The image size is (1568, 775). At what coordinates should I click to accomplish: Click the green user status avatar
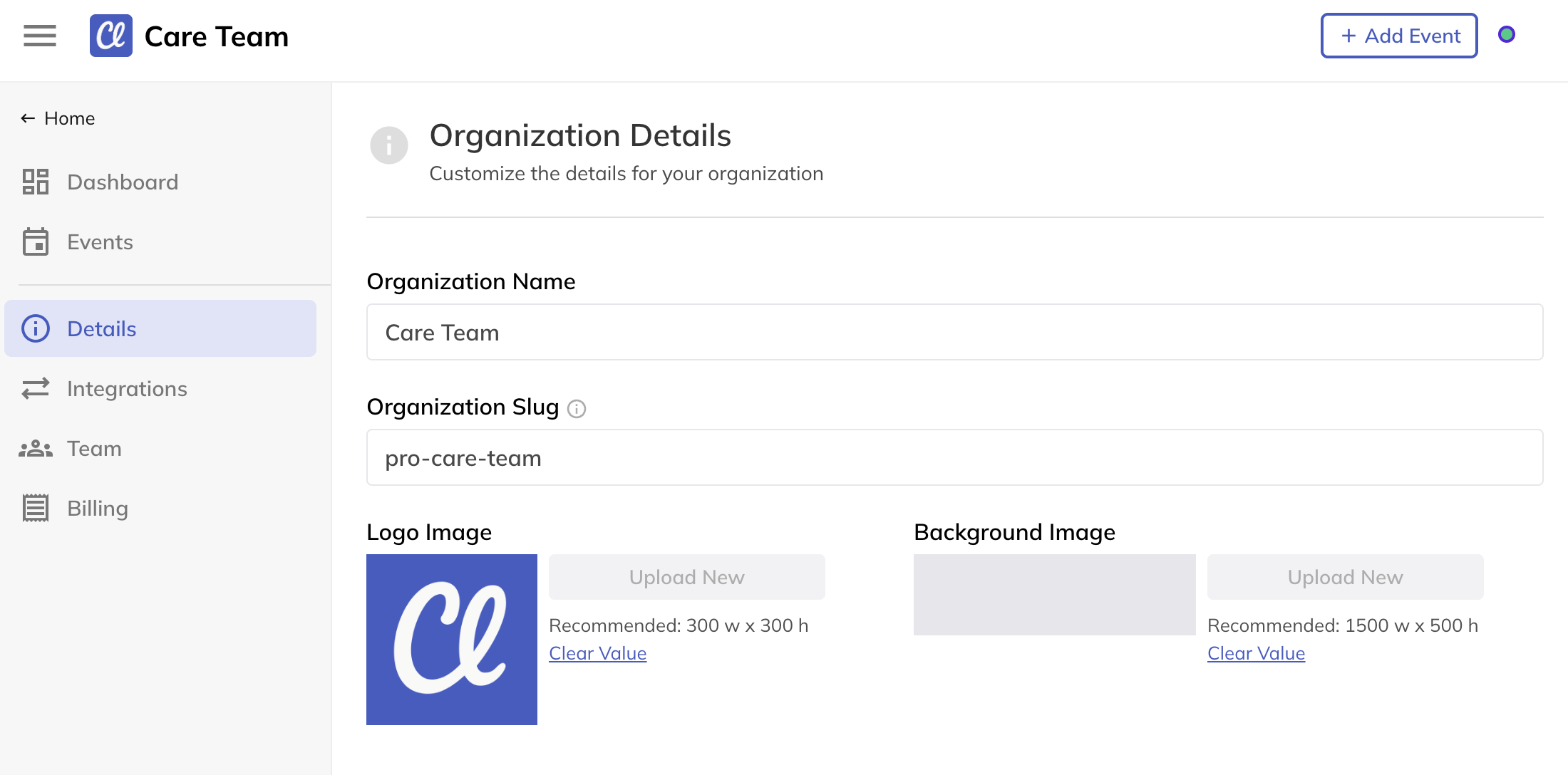[x=1506, y=34]
